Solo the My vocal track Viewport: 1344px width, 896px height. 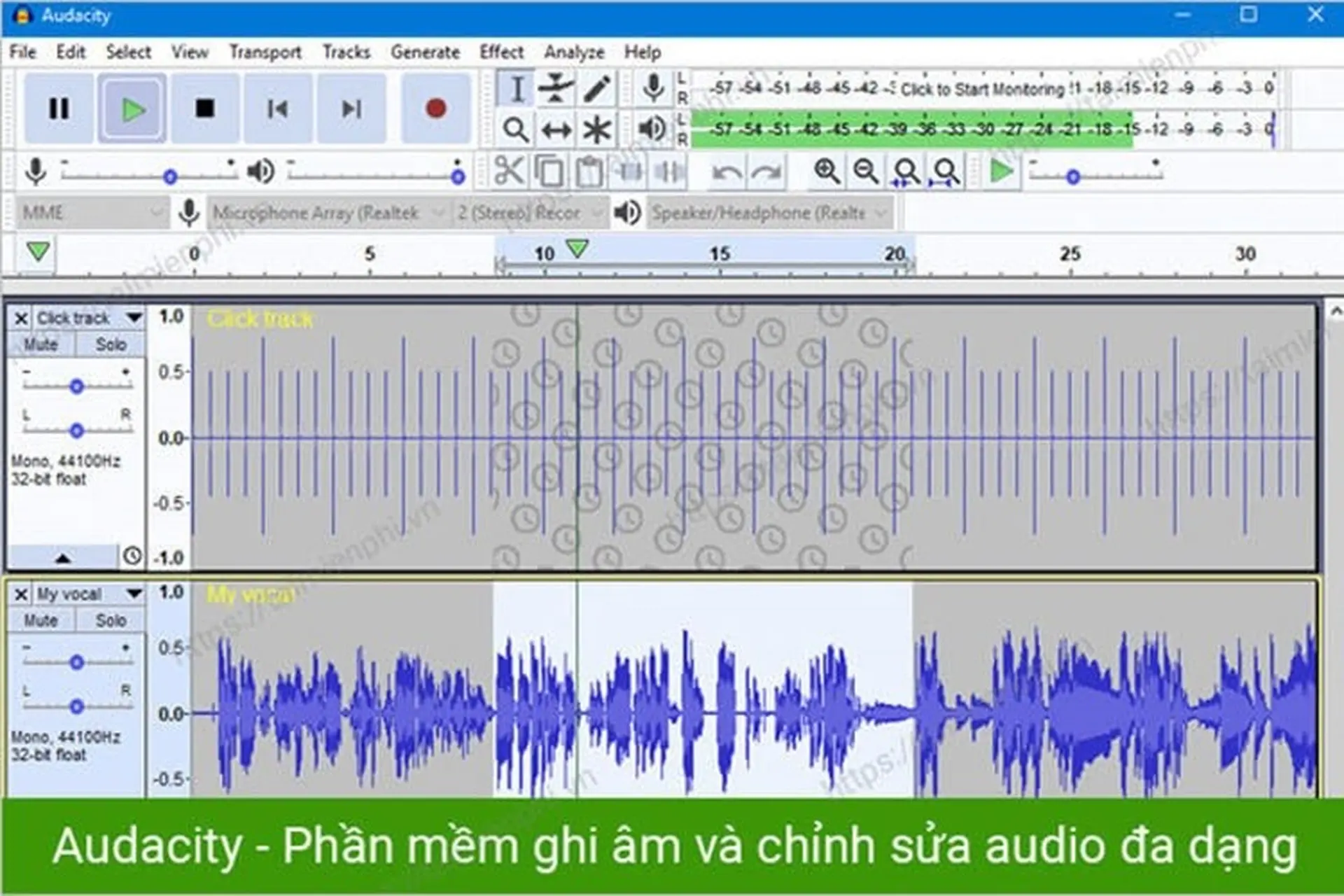pyautogui.click(x=111, y=619)
